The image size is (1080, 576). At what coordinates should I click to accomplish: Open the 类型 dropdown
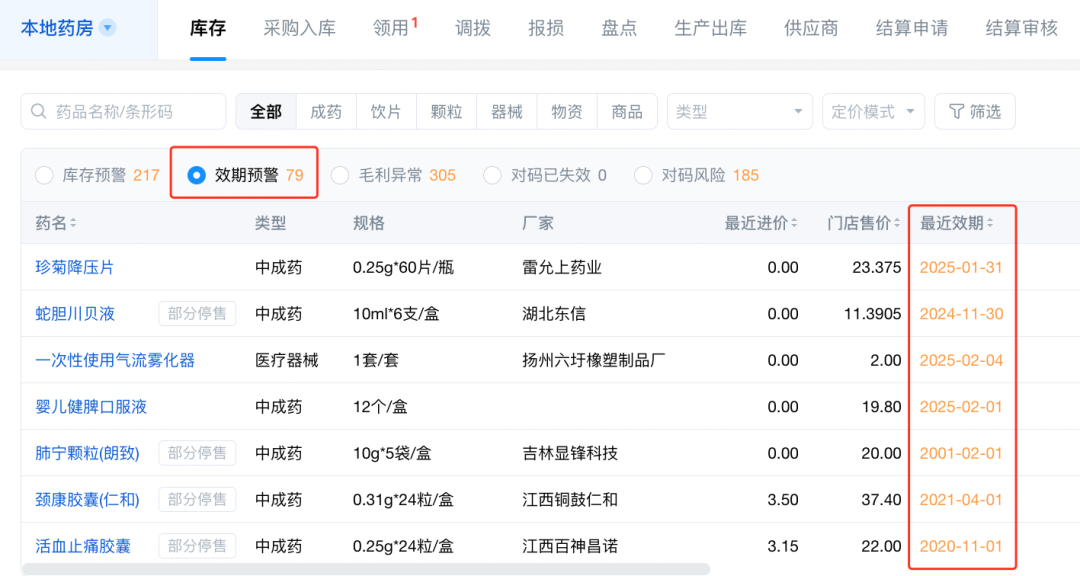(739, 112)
